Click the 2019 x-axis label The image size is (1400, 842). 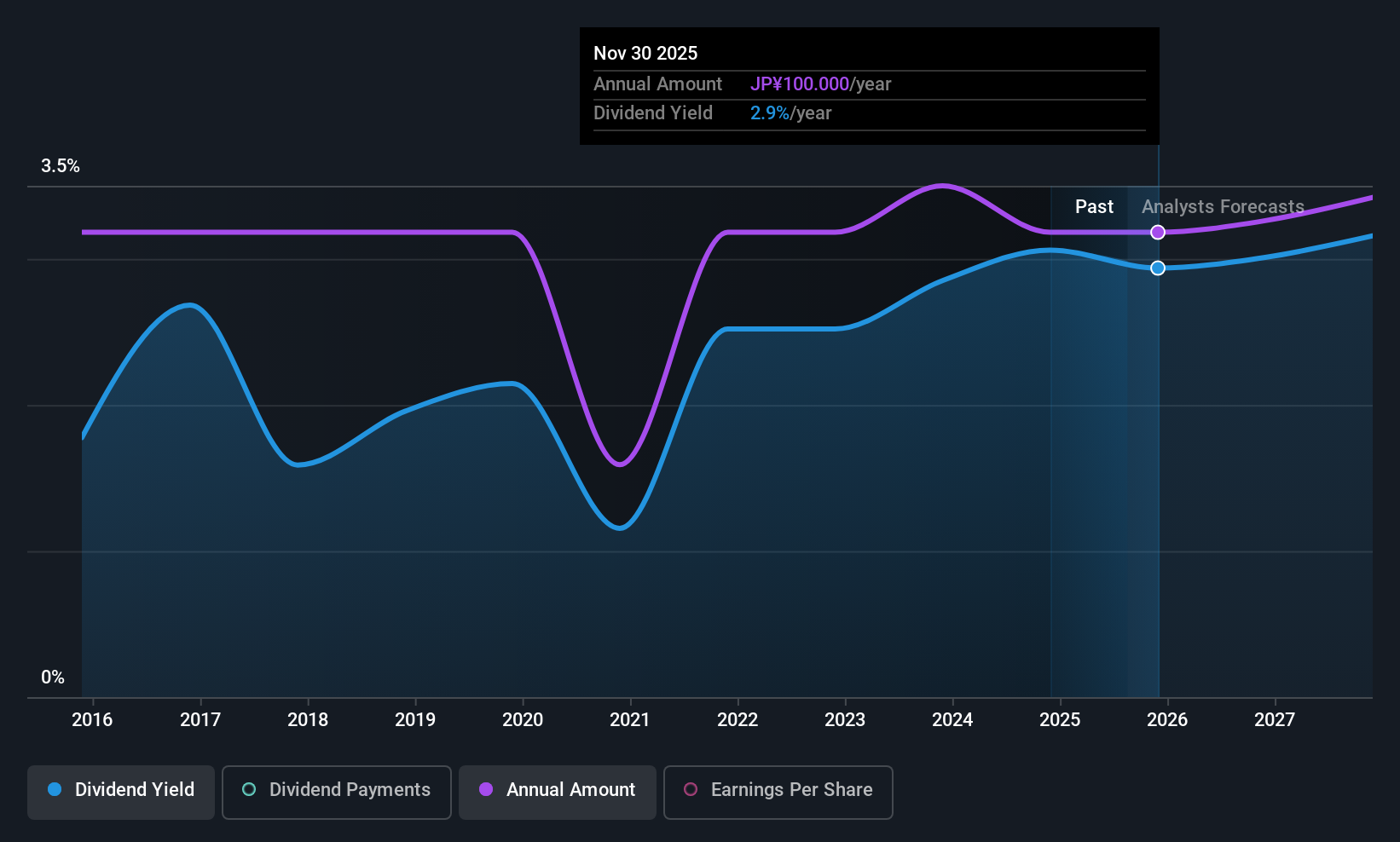pyautogui.click(x=415, y=720)
